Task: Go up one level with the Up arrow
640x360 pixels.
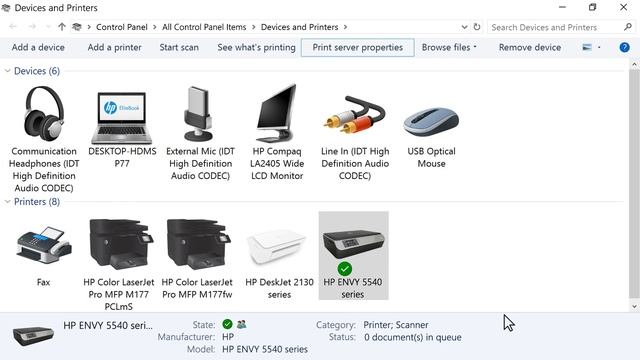Action: pyautogui.click(x=62, y=27)
